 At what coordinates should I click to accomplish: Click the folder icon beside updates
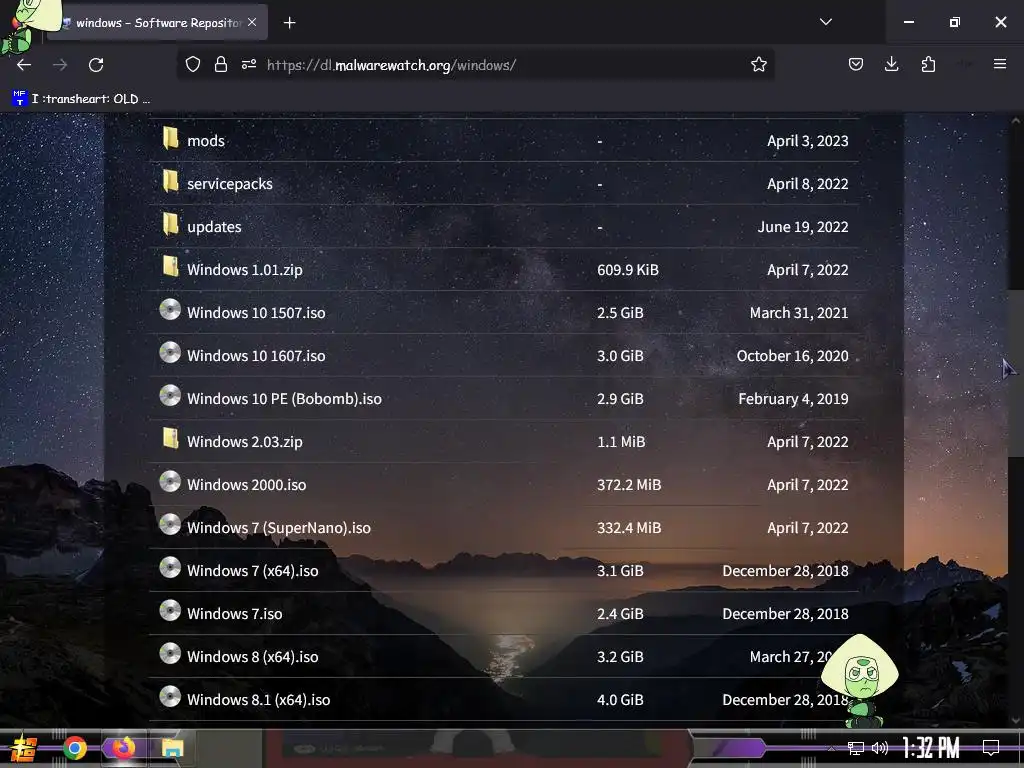[x=170, y=224]
